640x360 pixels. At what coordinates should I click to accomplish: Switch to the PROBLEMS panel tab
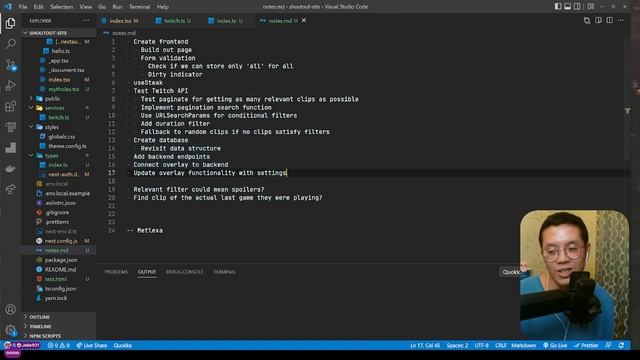116,272
